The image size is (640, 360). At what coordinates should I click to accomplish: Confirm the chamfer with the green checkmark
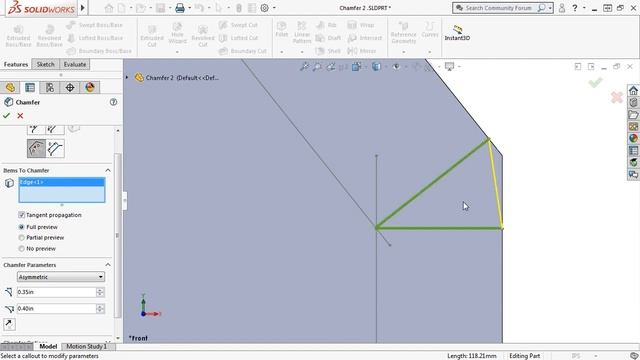pyautogui.click(x=6, y=116)
